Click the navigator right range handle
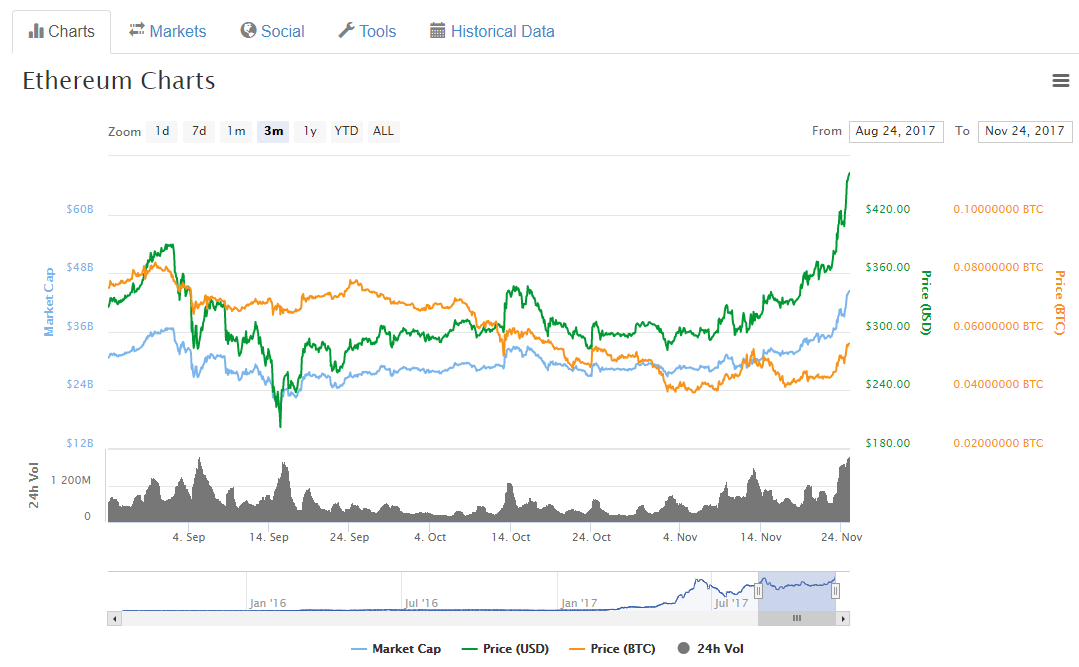The width and height of the screenshot is (1079, 667). pyautogui.click(x=835, y=591)
